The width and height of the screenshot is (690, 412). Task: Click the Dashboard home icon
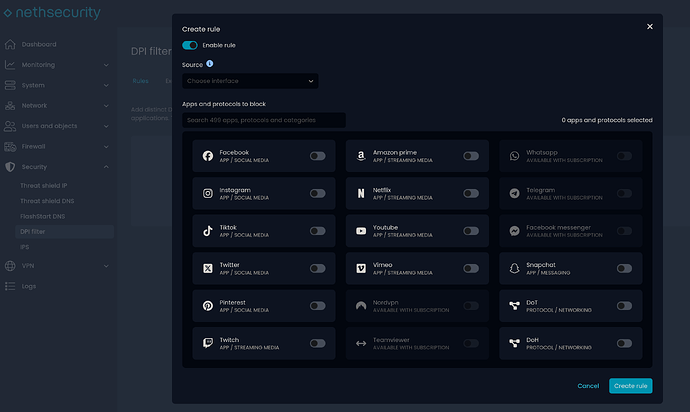pos(10,44)
